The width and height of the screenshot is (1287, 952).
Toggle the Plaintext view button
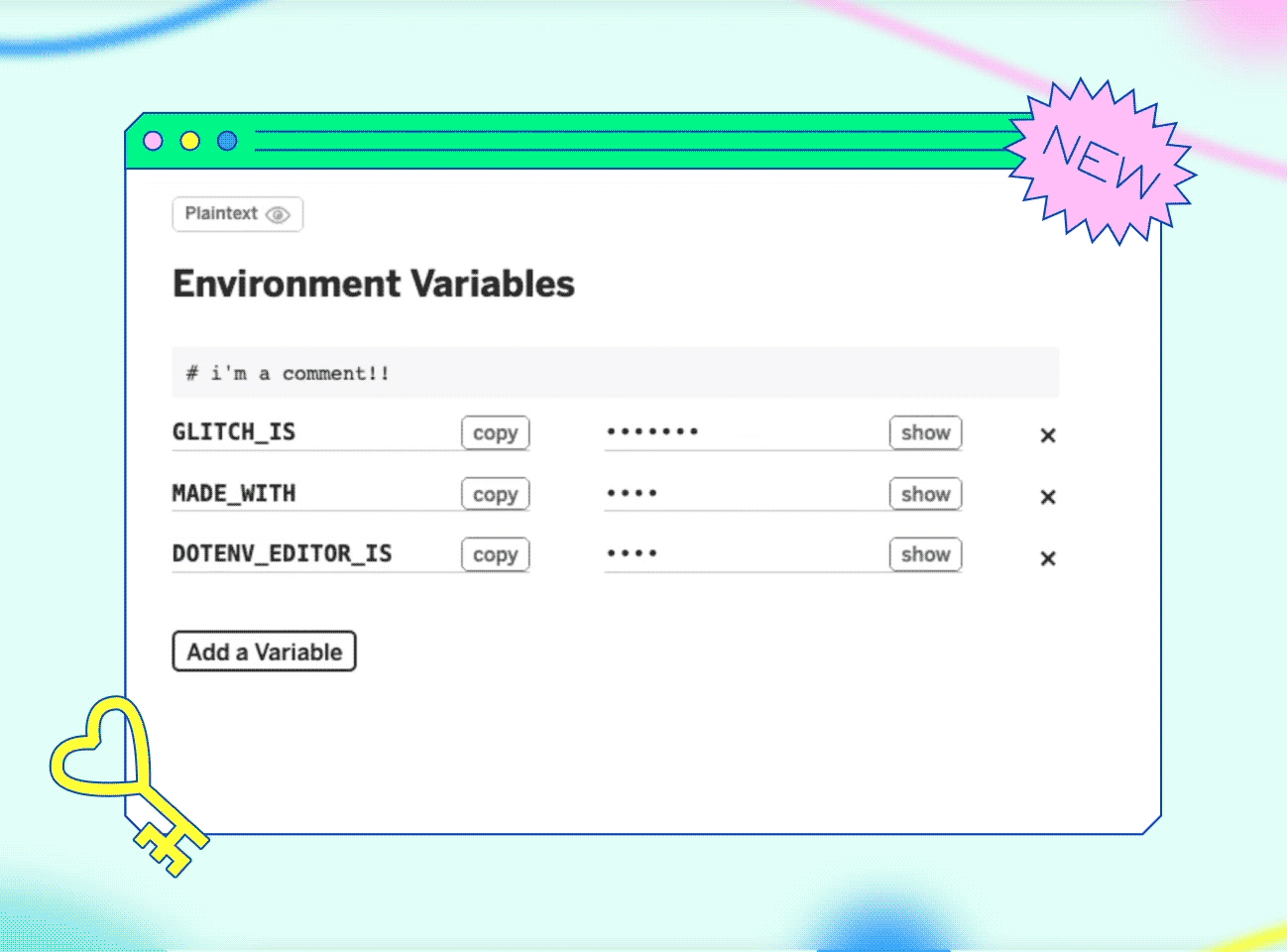[237, 214]
